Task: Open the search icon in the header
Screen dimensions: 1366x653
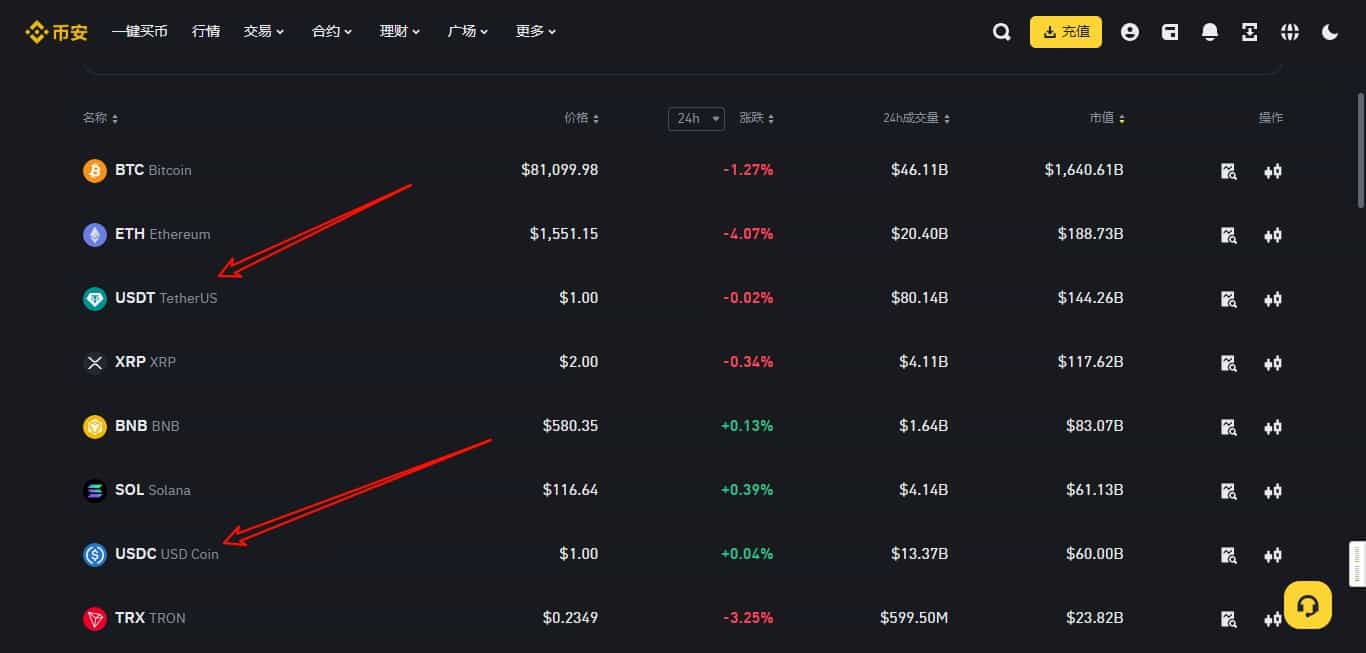Action: [1001, 31]
